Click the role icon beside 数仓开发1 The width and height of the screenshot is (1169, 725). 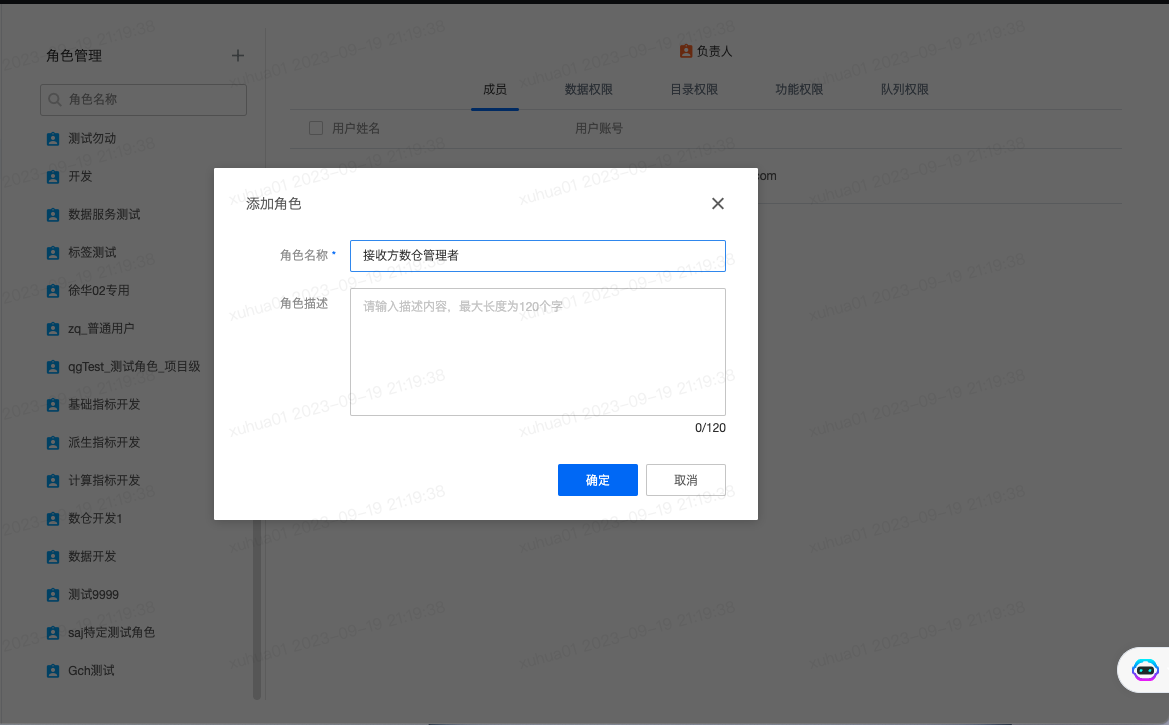pos(53,519)
